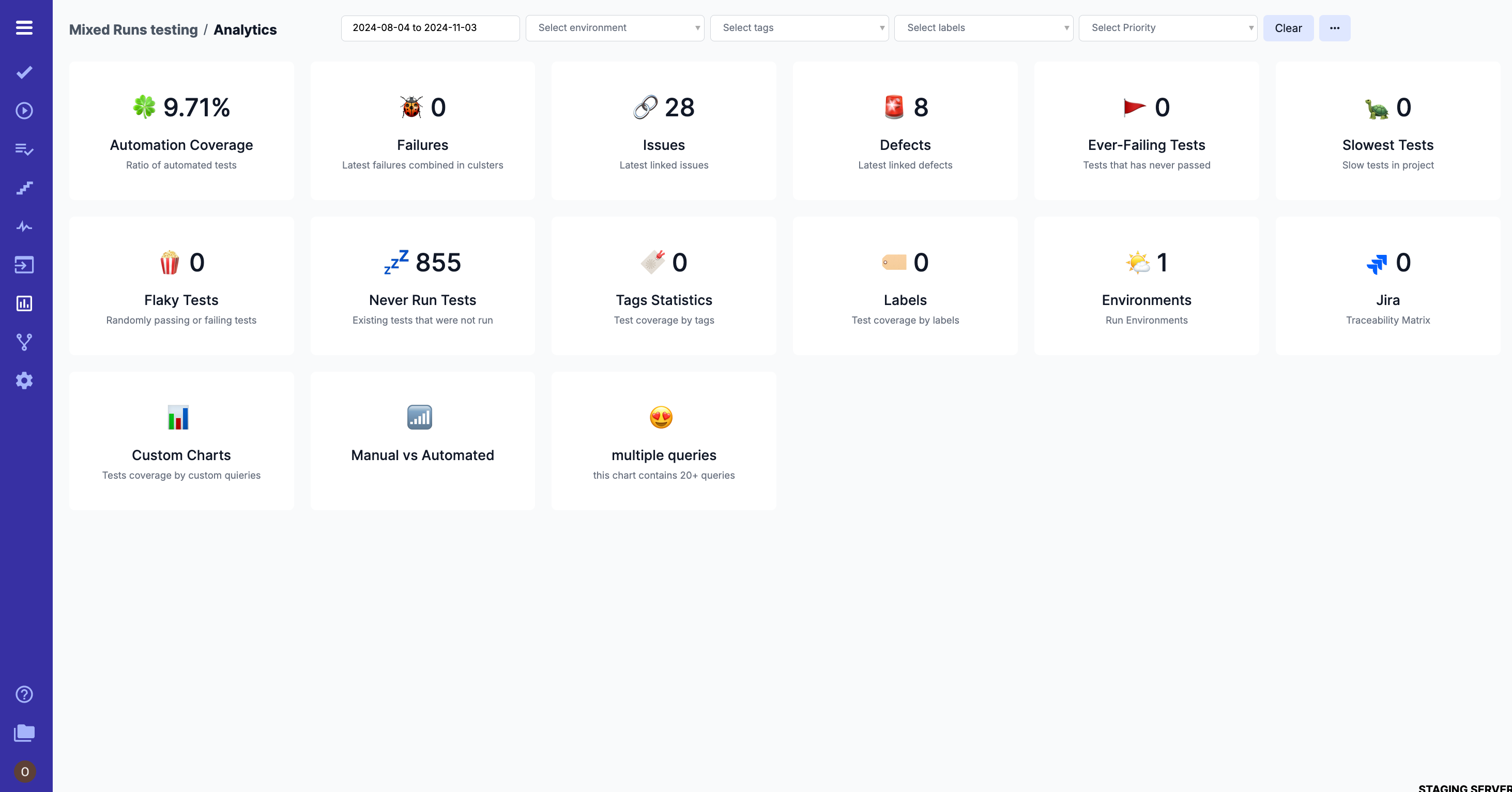Image resolution: width=1512 pixels, height=792 pixels.
Task: Toggle the sidebar with the hamburger menu
Action: pos(24,27)
